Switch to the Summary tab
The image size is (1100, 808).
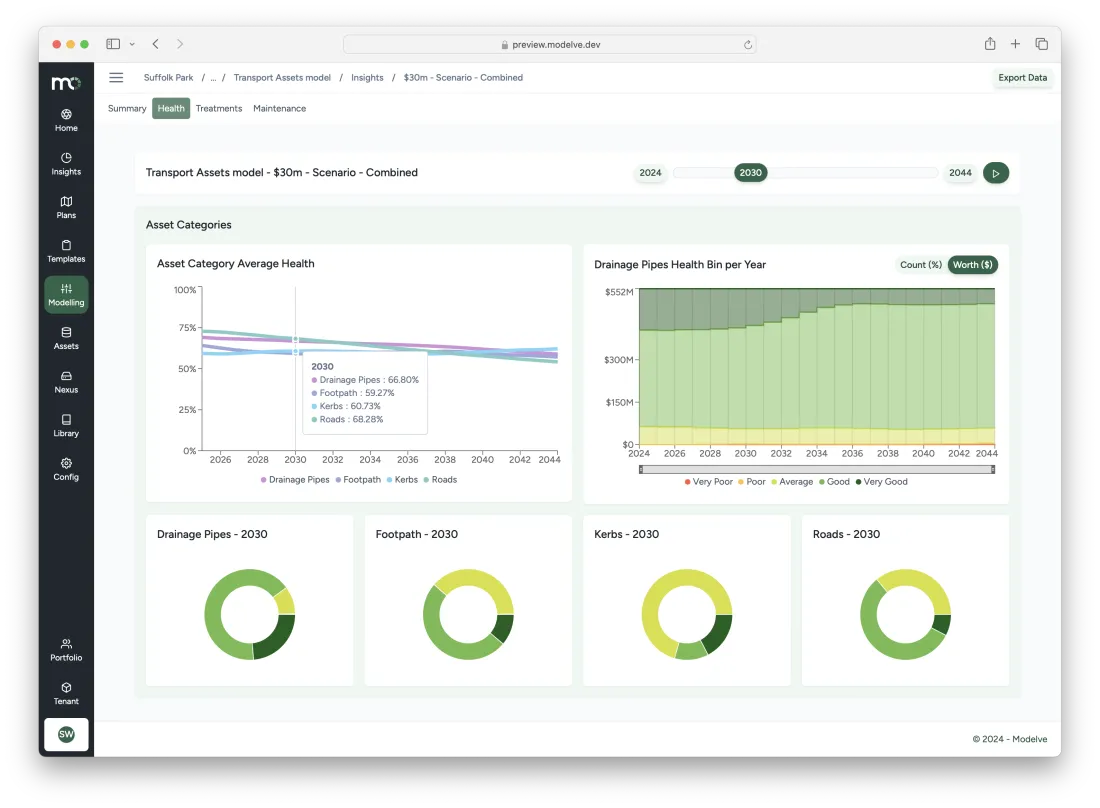point(127,109)
